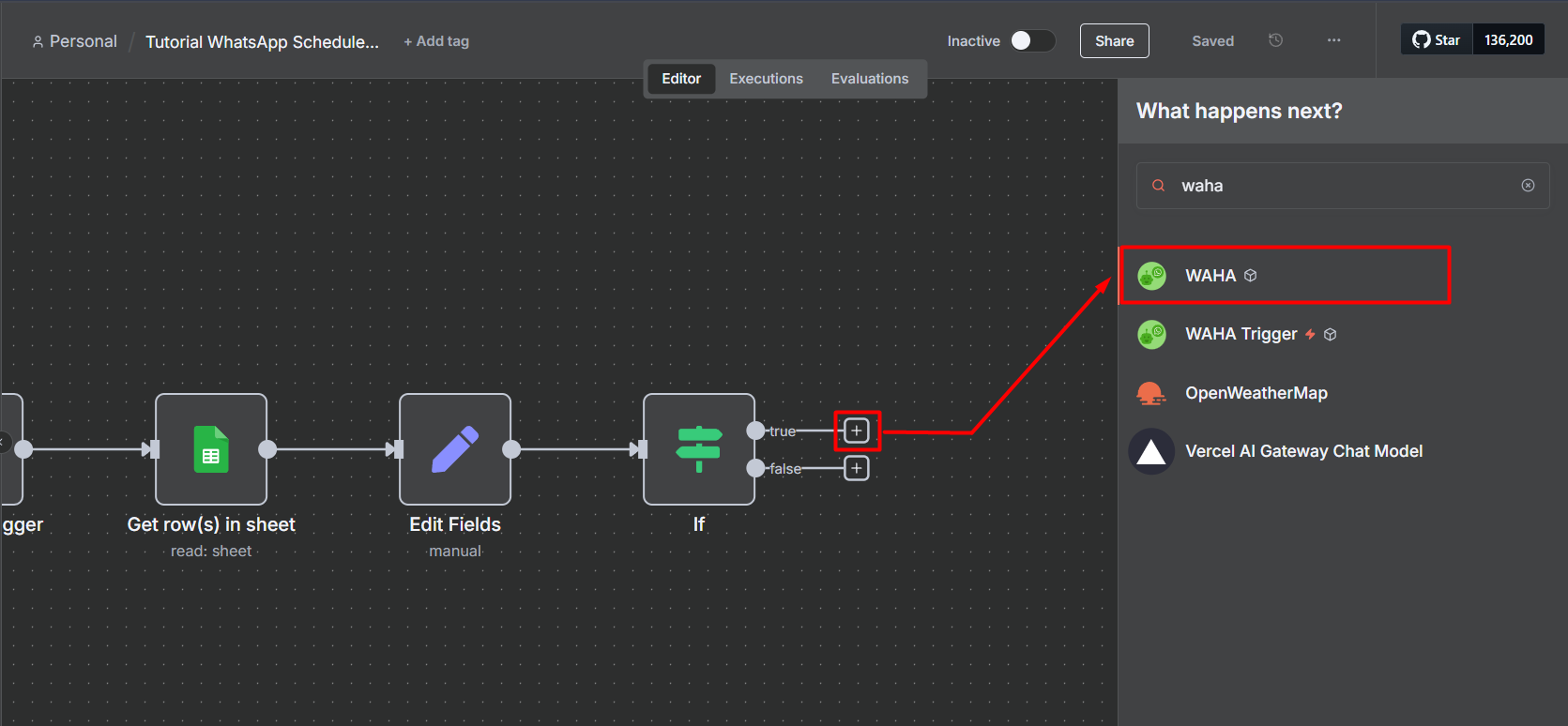Click the Edit Fields node label
The width and height of the screenshot is (1568, 726).
[455, 524]
